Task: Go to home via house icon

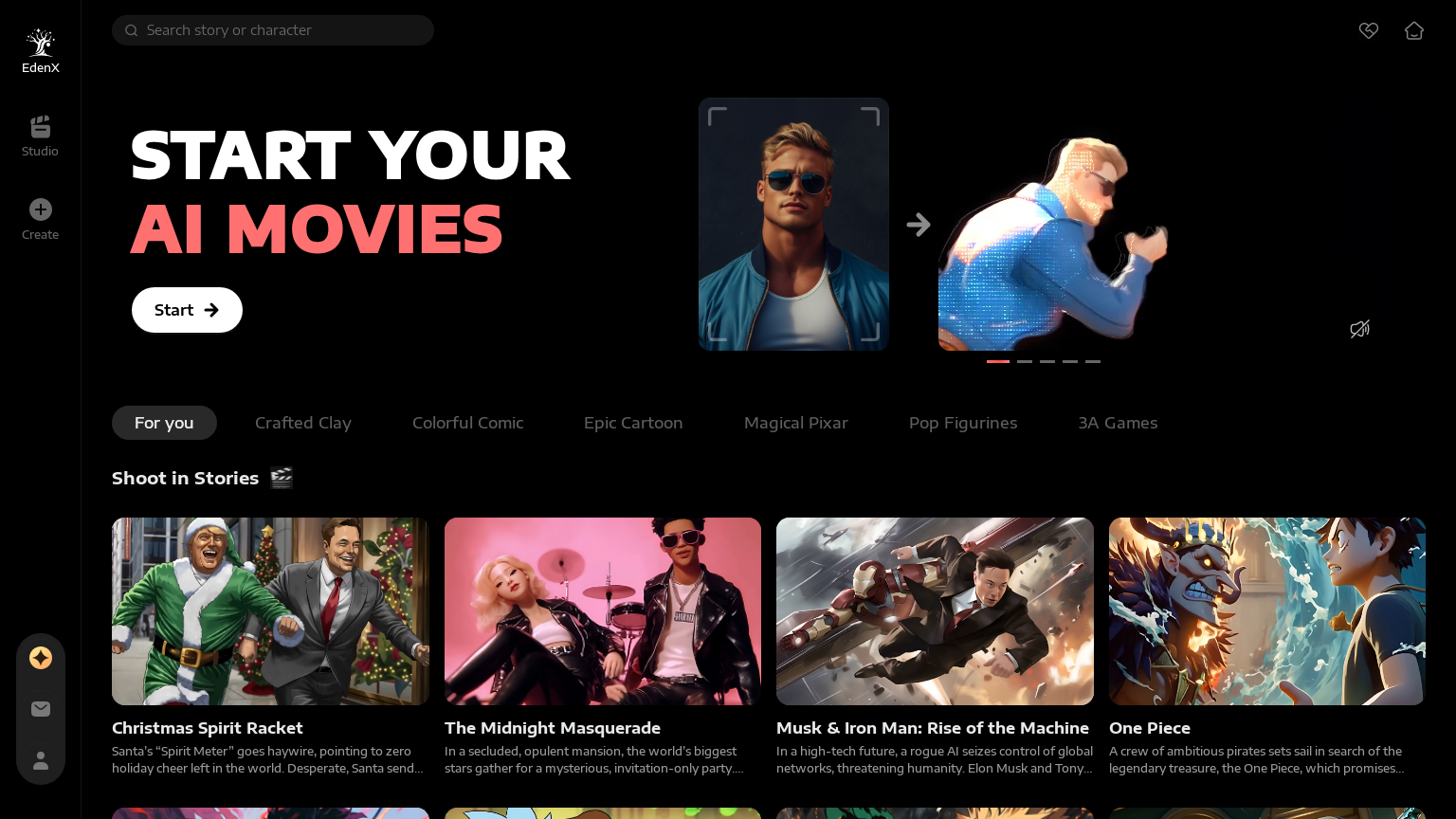Action: coord(1413,30)
